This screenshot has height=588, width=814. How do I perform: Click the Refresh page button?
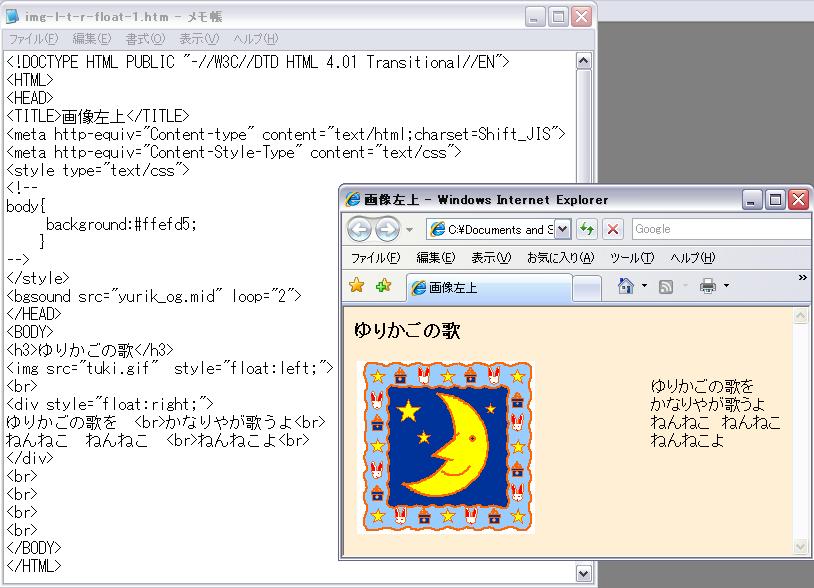(x=587, y=229)
